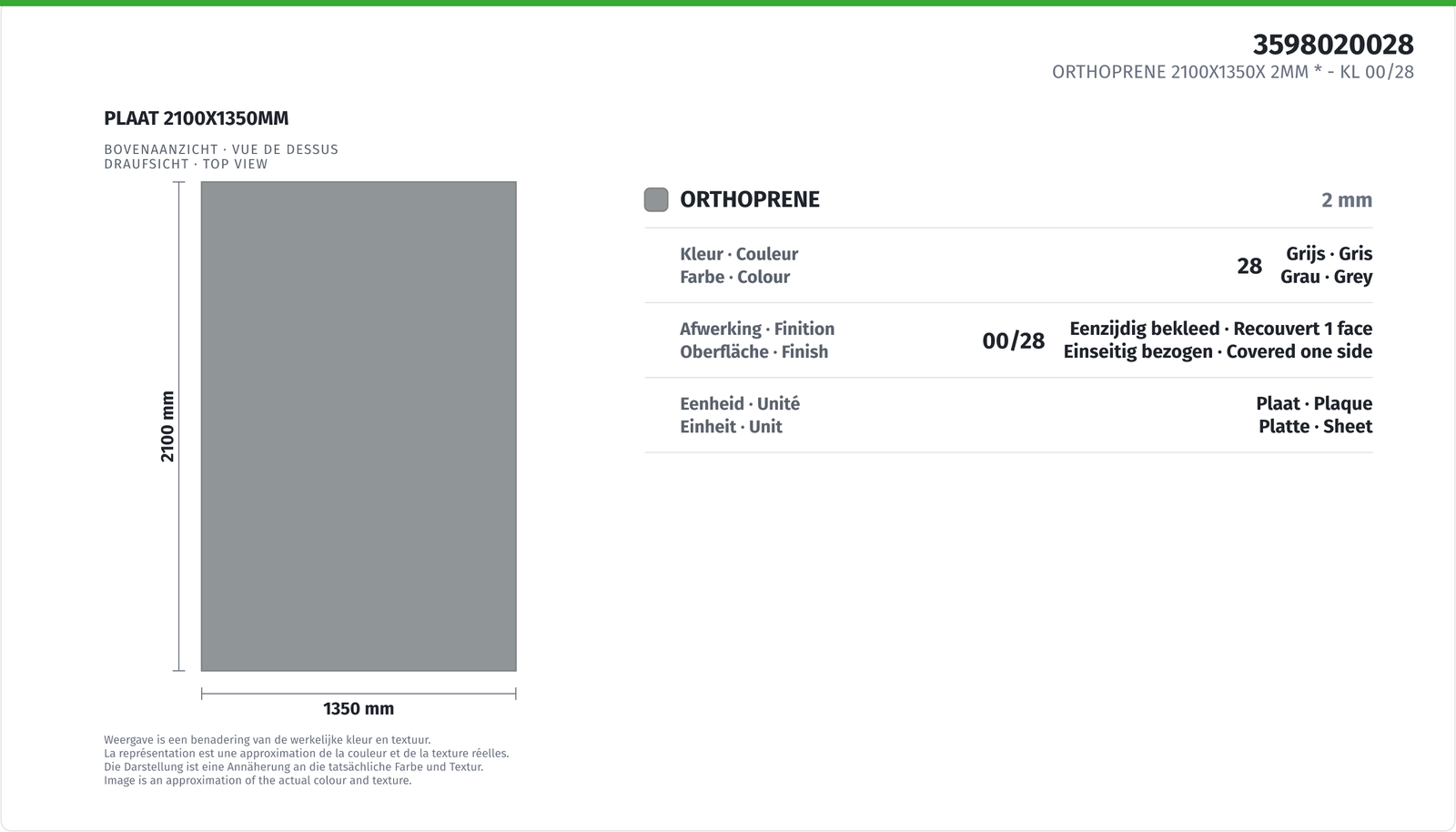The image size is (1456, 832).
Task: Click the BOVENAANZICHT · VUE DE DESSUS caption
Action: [221, 149]
